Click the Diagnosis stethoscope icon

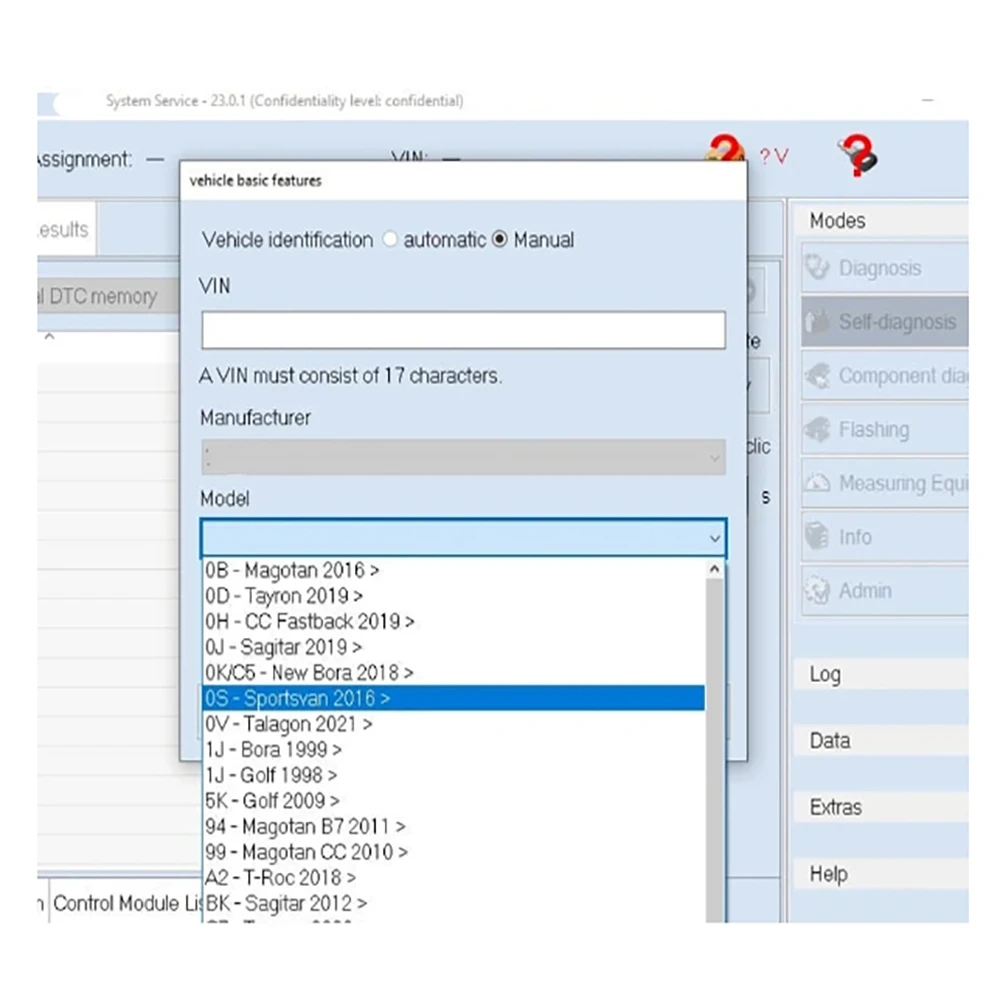[818, 267]
